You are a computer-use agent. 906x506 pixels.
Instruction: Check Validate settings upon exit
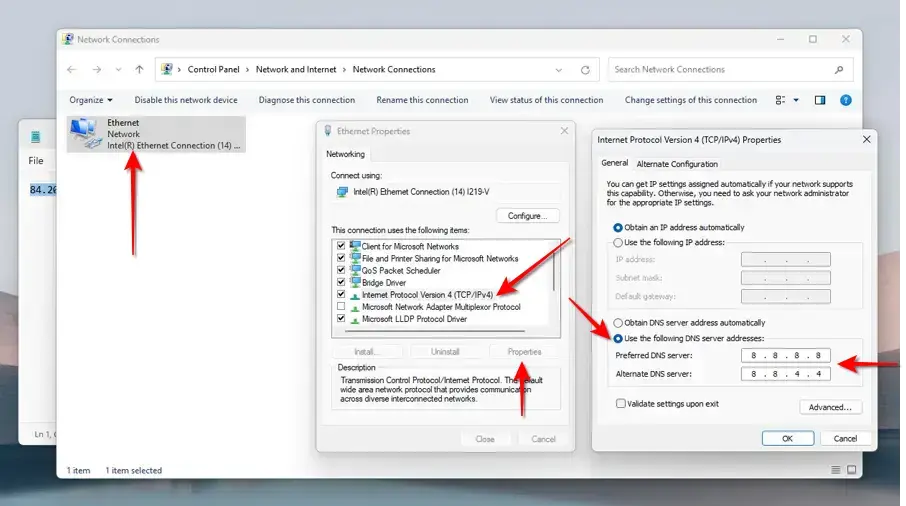[x=621, y=404]
